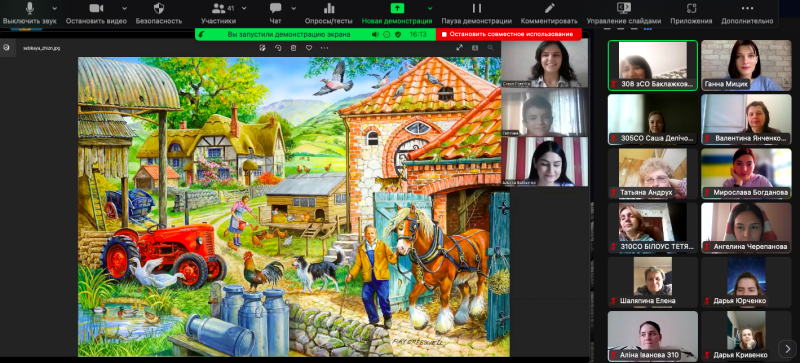
Task: Rotate the picture with the rotate icon
Action: [x=278, y=47]
